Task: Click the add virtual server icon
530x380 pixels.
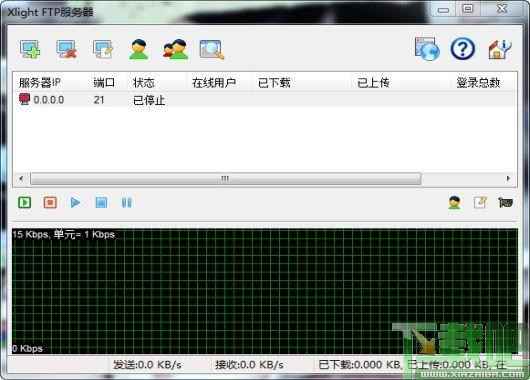Action: point(30,49)
